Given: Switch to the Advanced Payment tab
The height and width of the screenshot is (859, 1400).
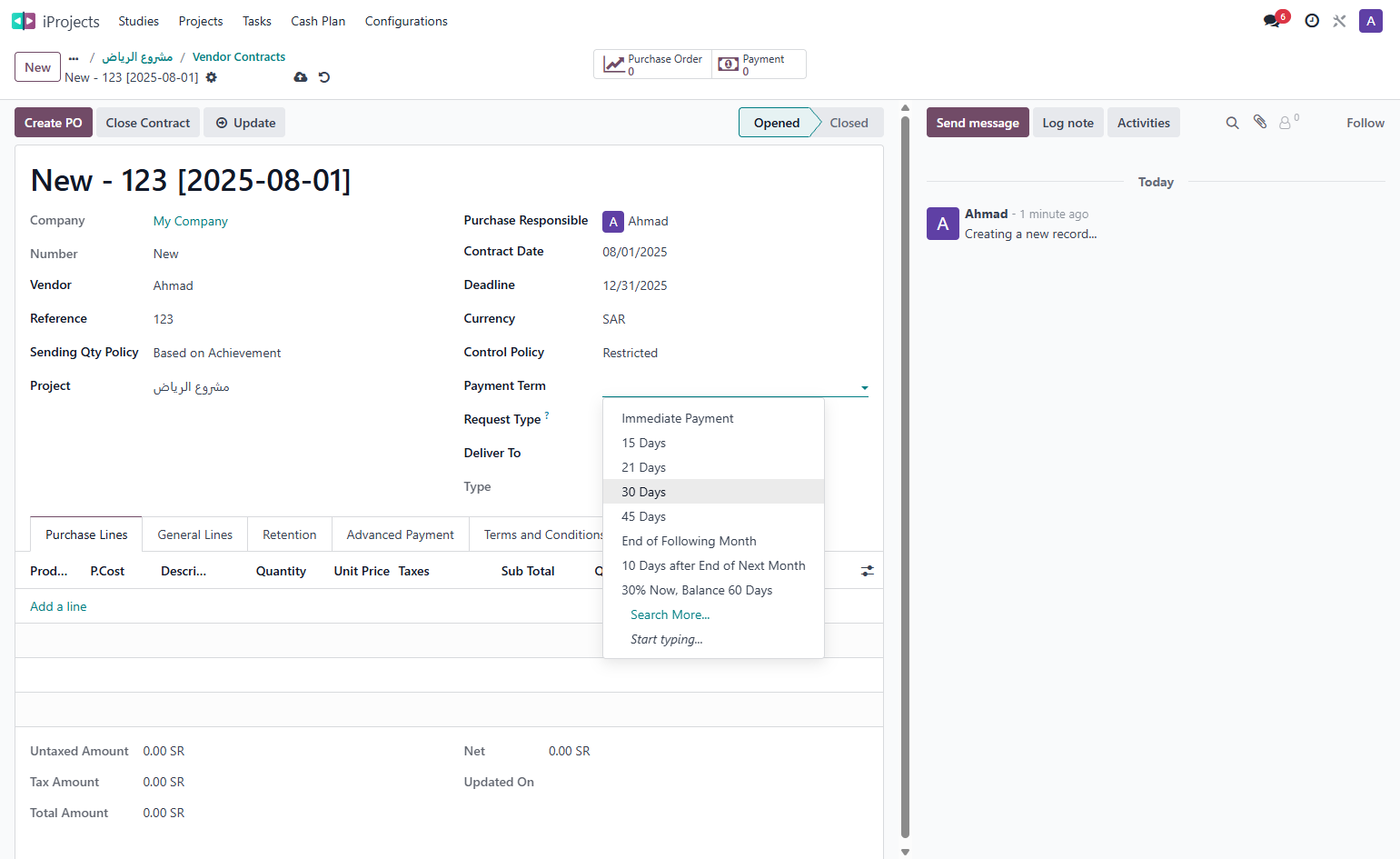Looking at the screenshot, I should pos(401,534).
